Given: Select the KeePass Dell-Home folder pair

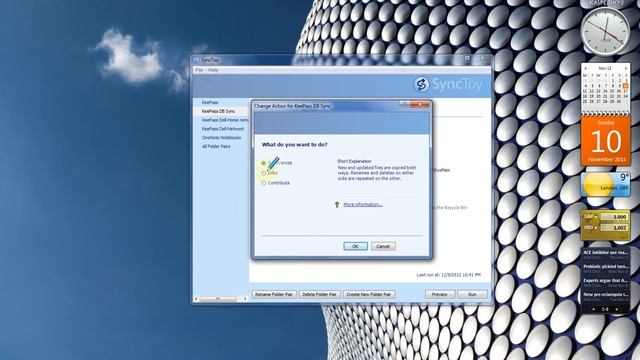Looking at the screenshot, I should pyautogui.click(x=224, y=120).
